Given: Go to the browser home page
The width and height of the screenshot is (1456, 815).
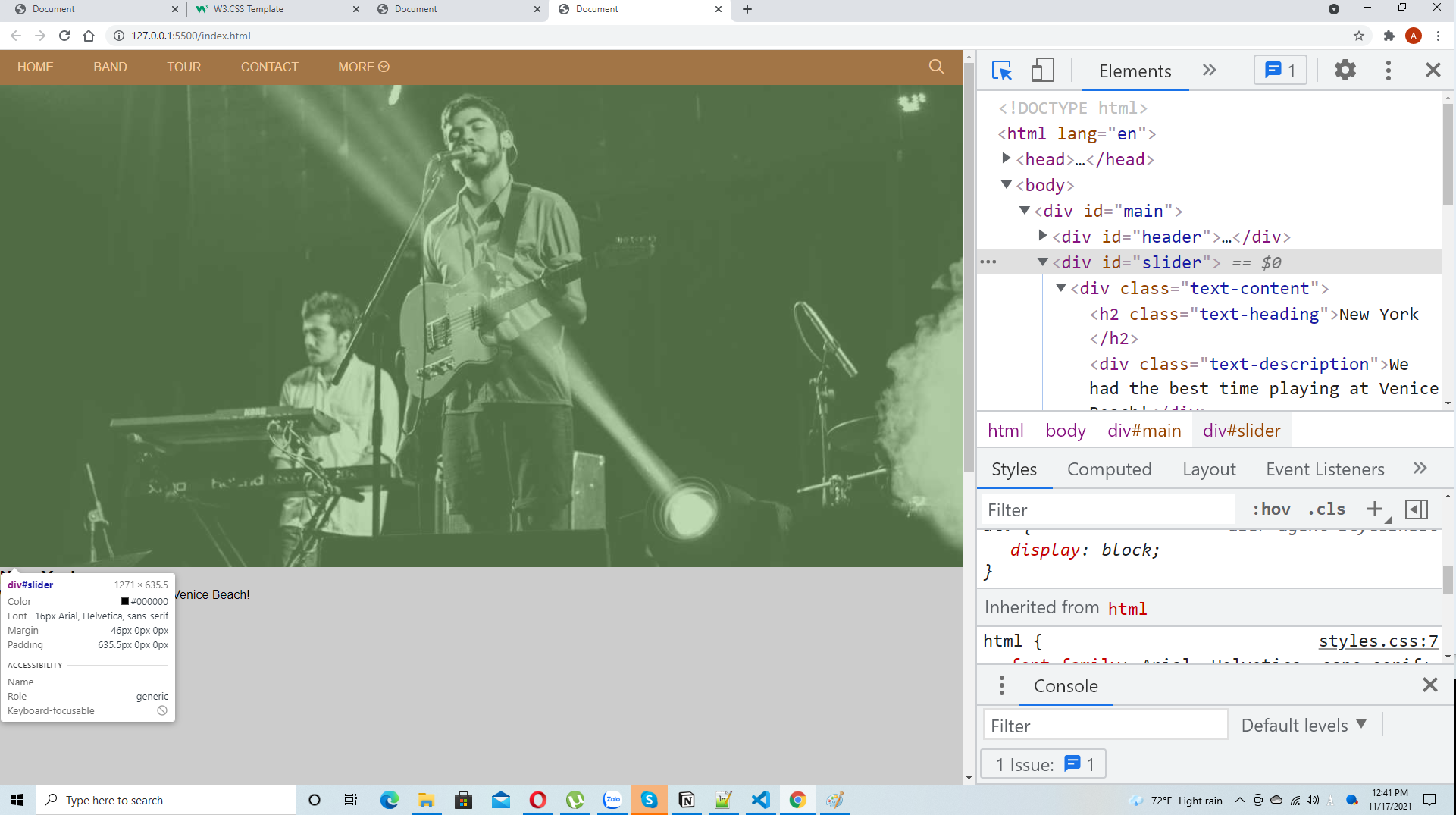Looking at the screenshot, I should tap(89, 36).
